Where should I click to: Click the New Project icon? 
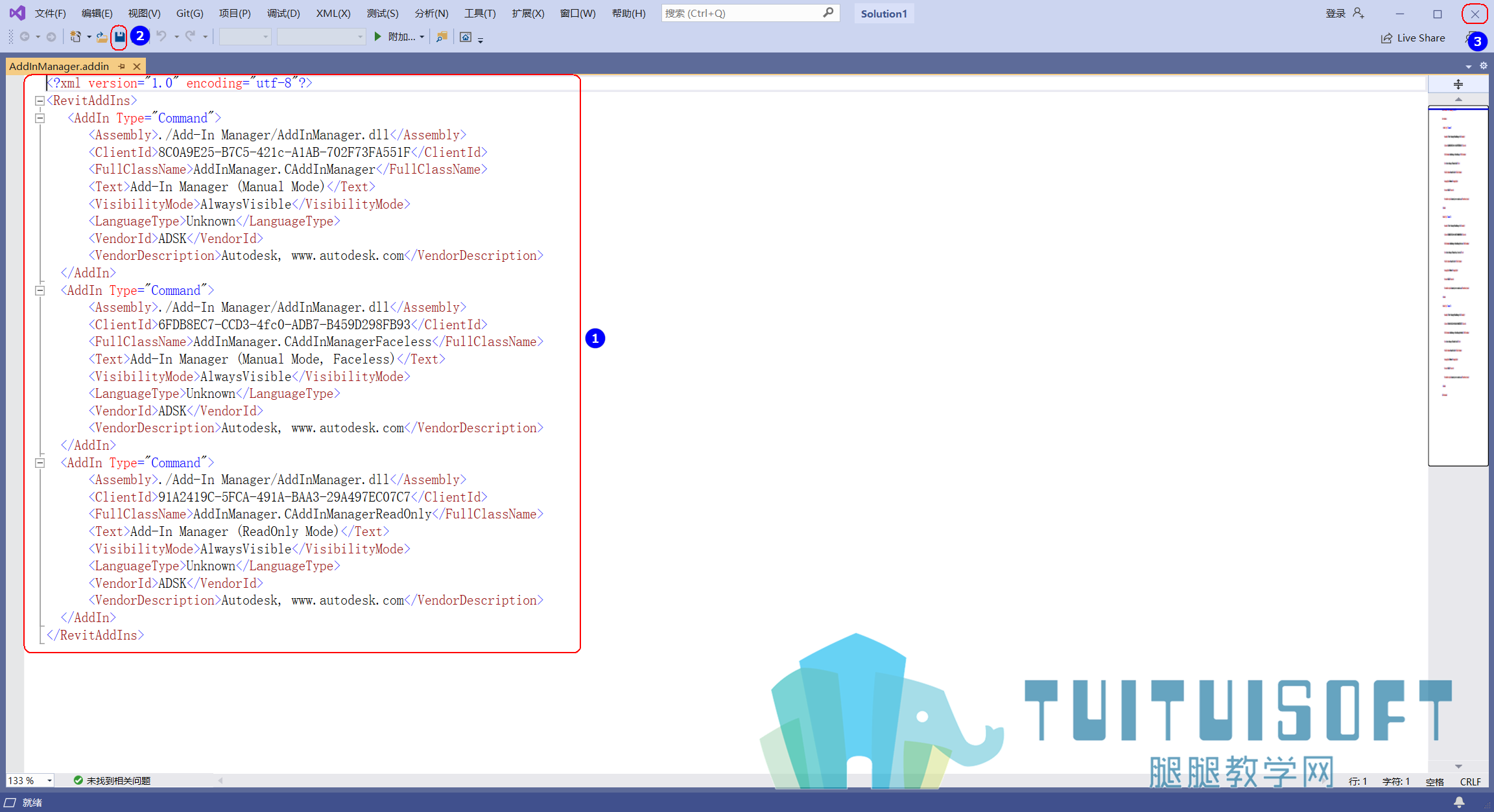76,37
